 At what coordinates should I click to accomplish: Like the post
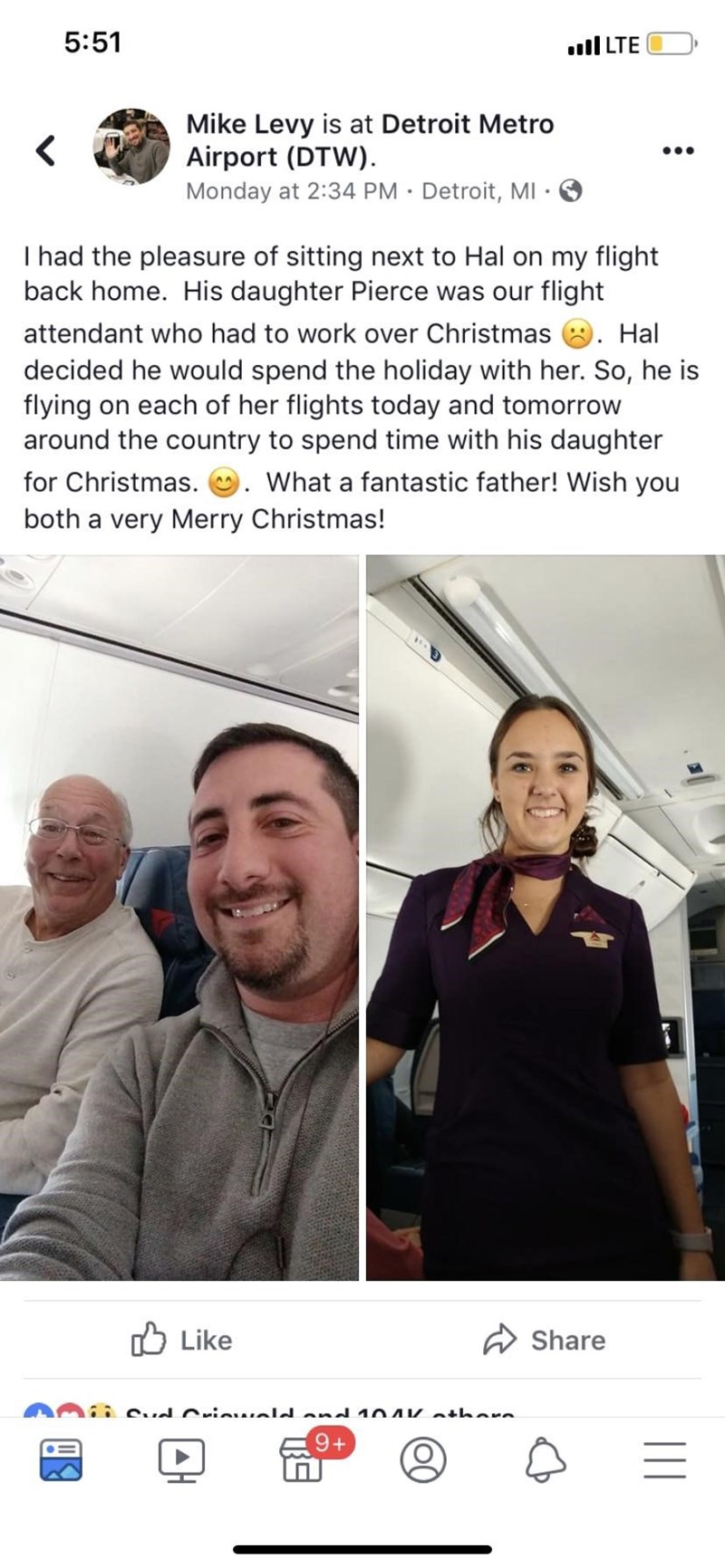pyautogui.click(x=182, y=1340)
